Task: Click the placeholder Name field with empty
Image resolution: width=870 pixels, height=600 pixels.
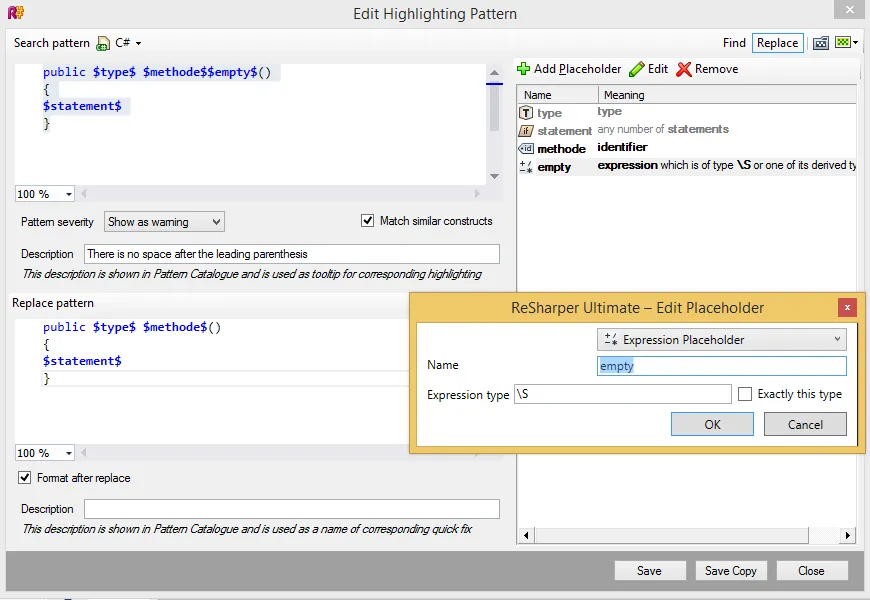Action: pyautogui.click(x=721, y=366)
